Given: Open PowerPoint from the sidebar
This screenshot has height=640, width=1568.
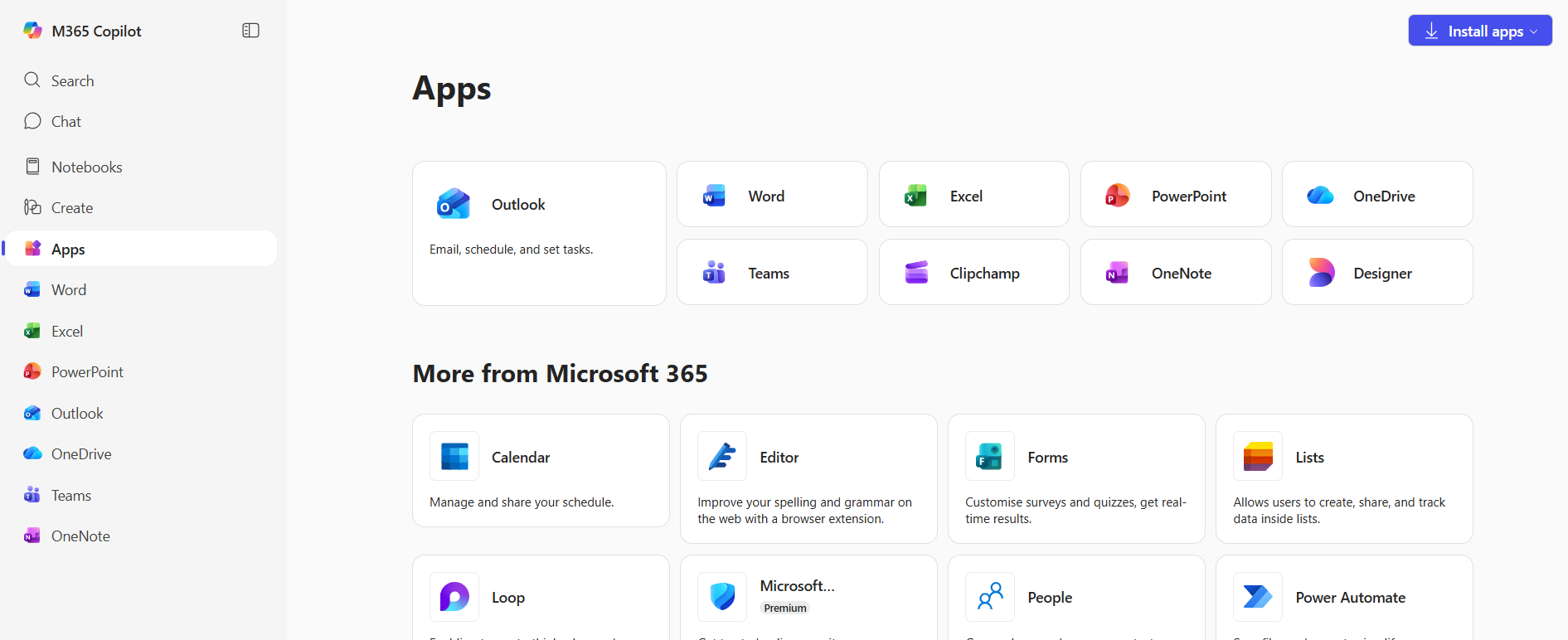Looking at the screenshot, I should point(141,371).
